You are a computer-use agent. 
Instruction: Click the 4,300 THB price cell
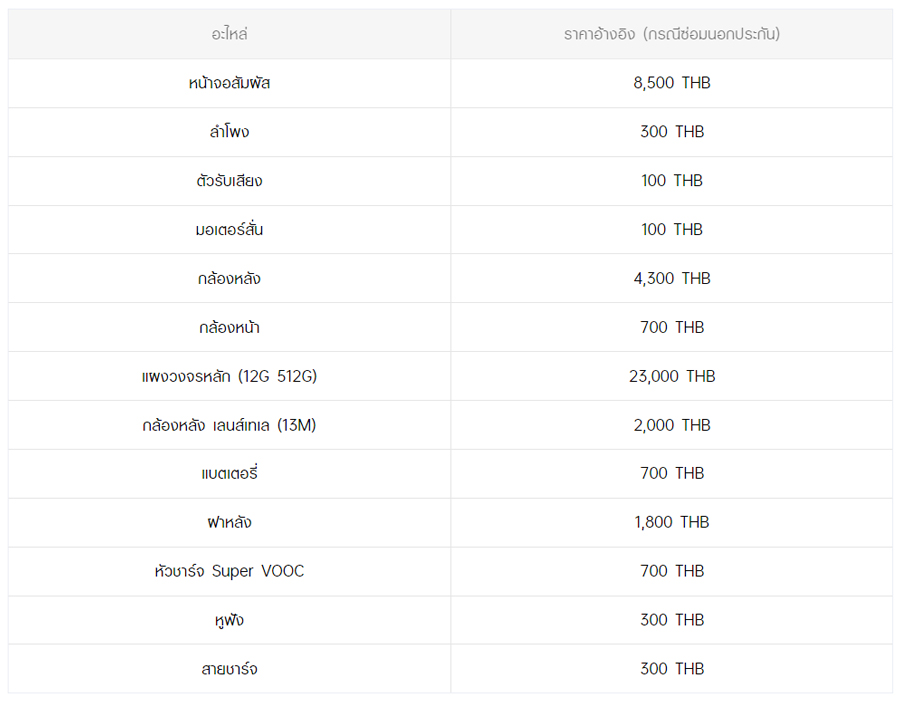point(671,279)
